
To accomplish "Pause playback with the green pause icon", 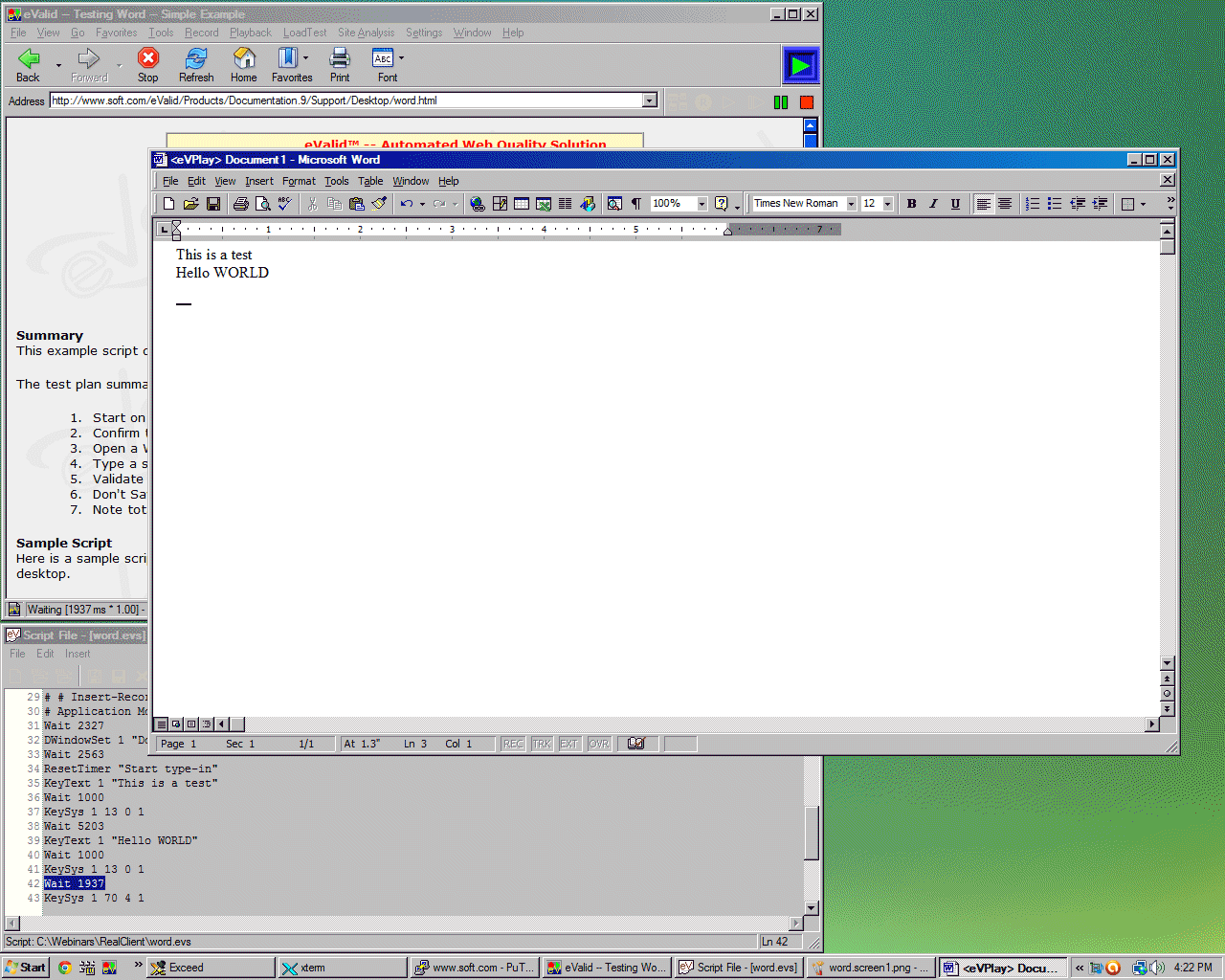I will click(x=781, y=102).
